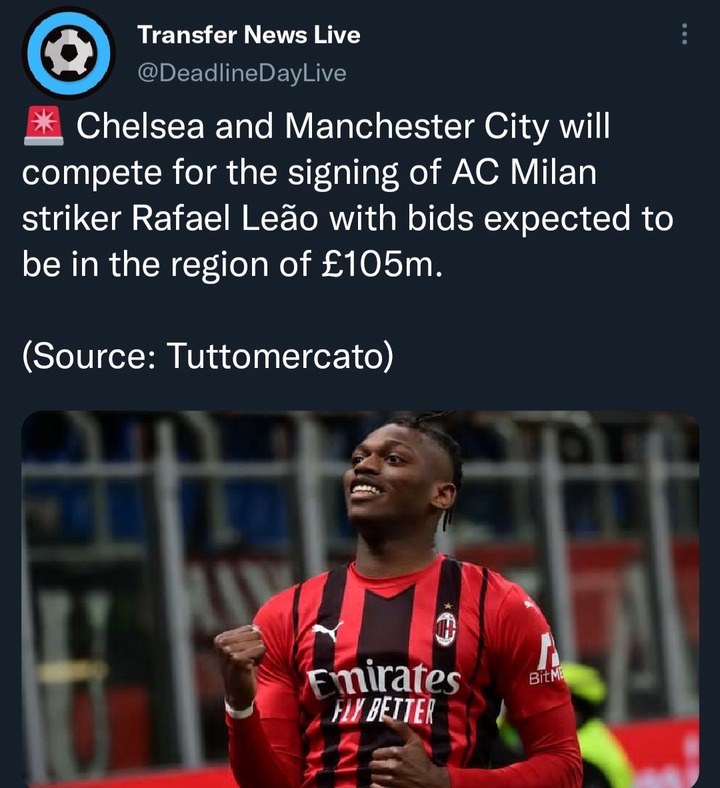Click the Puma logo on the jersey

point(328,631)
